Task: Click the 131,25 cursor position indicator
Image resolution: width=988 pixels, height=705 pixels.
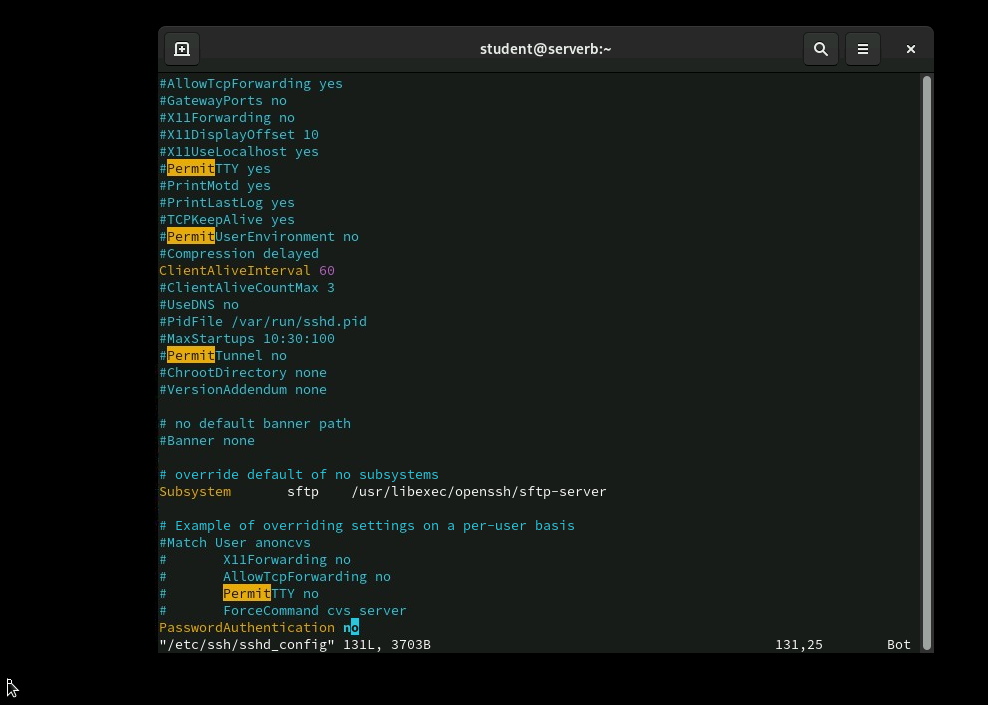Action: [798, 644]
